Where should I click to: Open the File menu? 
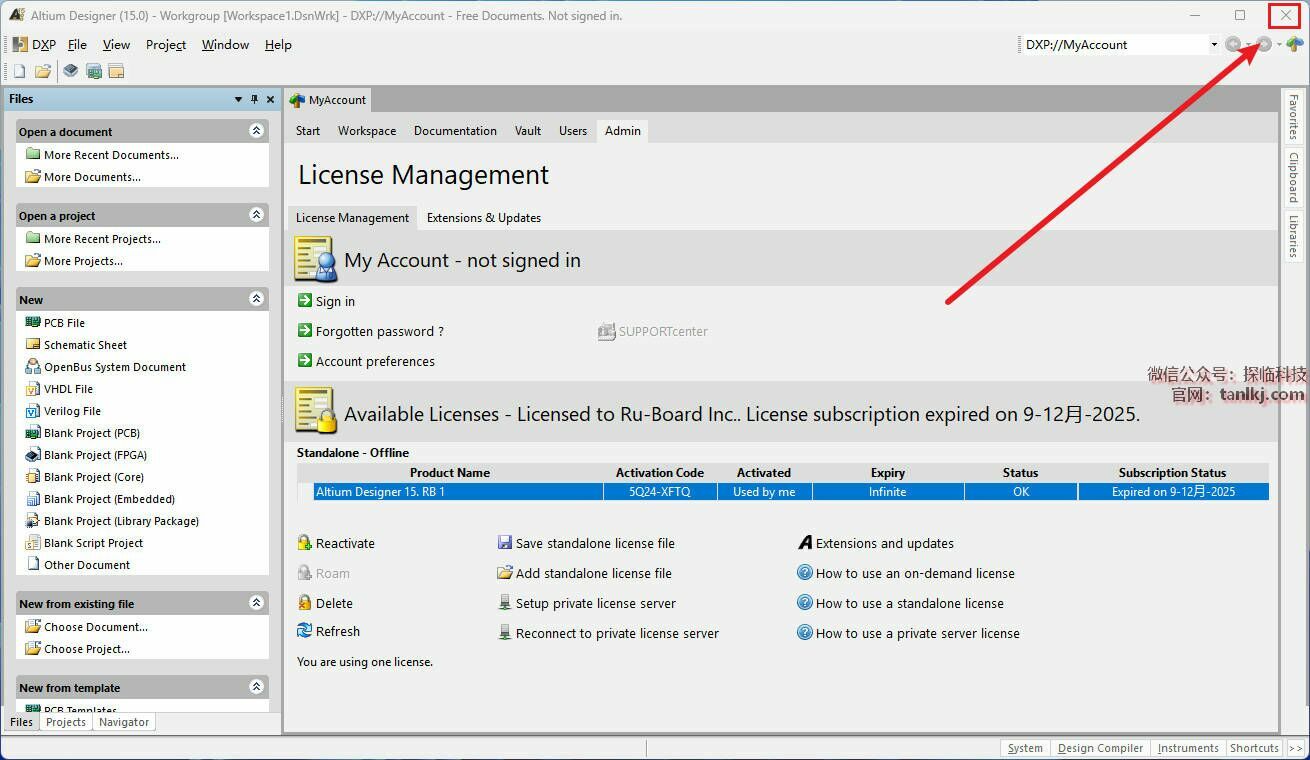pyautogui.click(x=77, y=44)
